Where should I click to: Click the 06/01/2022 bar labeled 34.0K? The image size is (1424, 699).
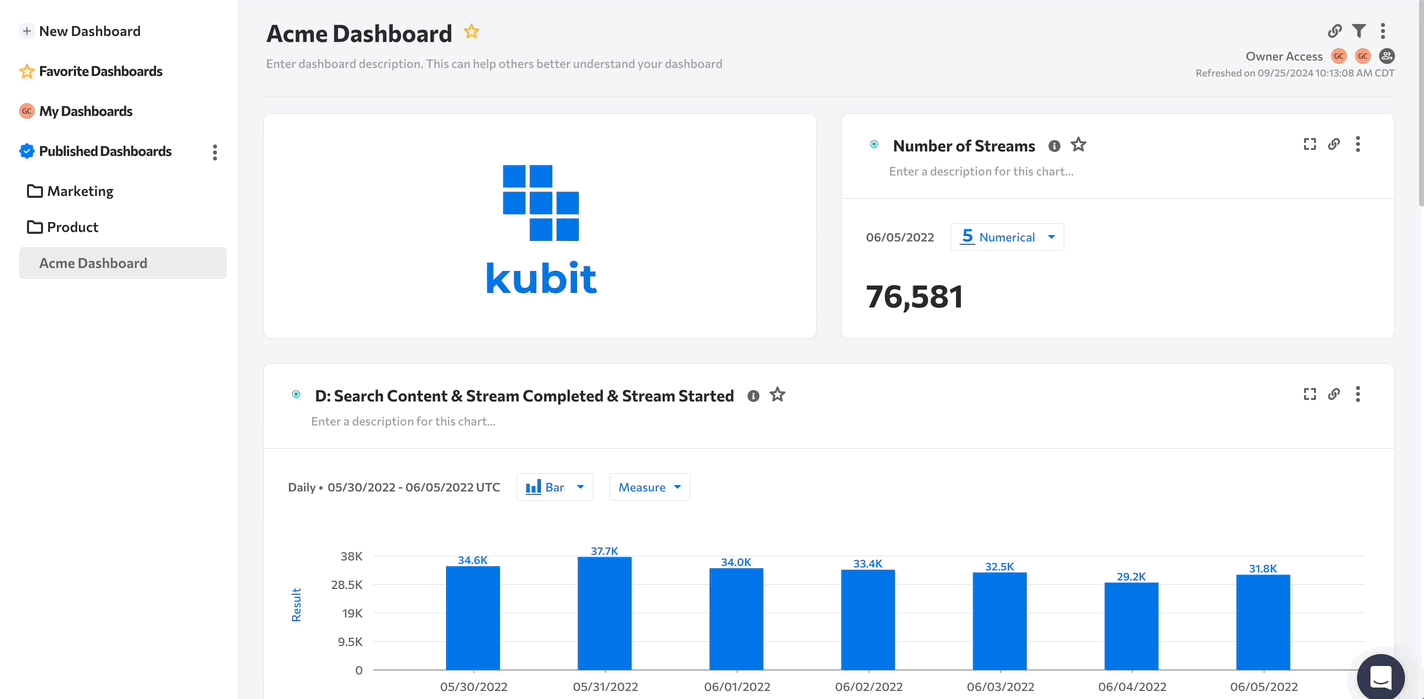point(736,619)
